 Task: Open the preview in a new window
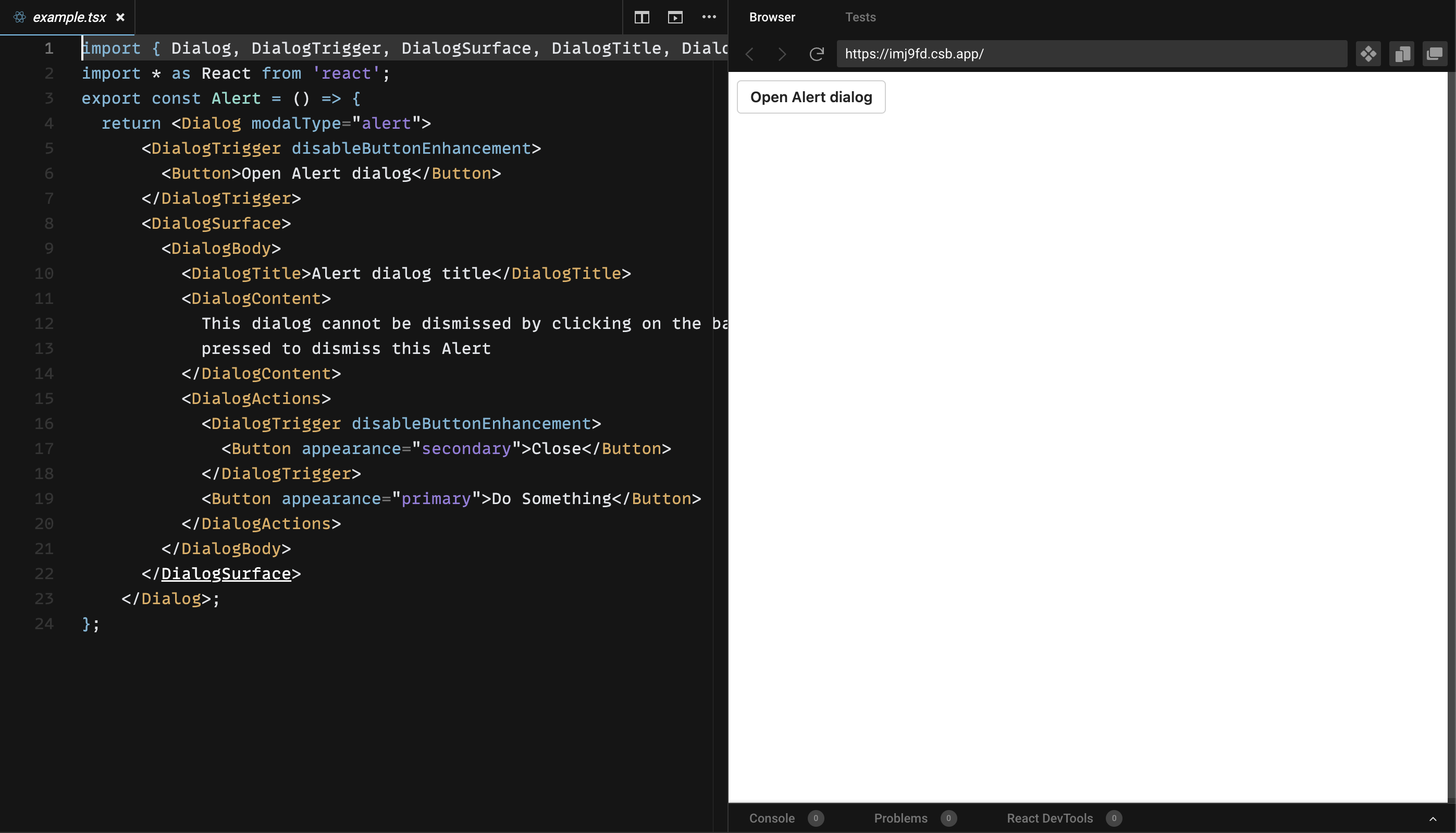click(x=1435, y=54)
